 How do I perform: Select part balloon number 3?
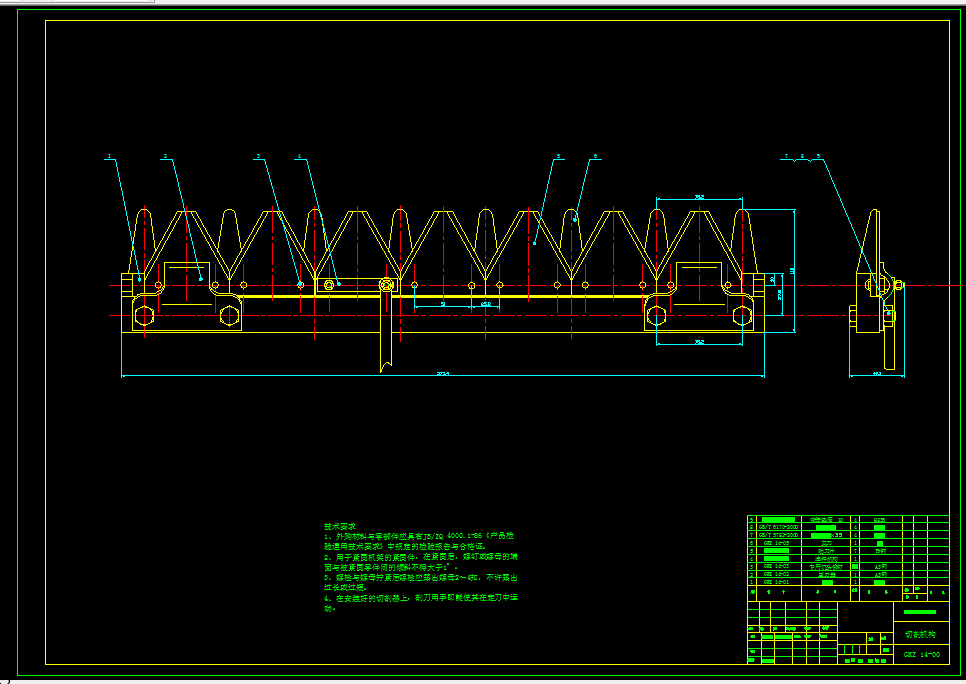coord(259,157)
